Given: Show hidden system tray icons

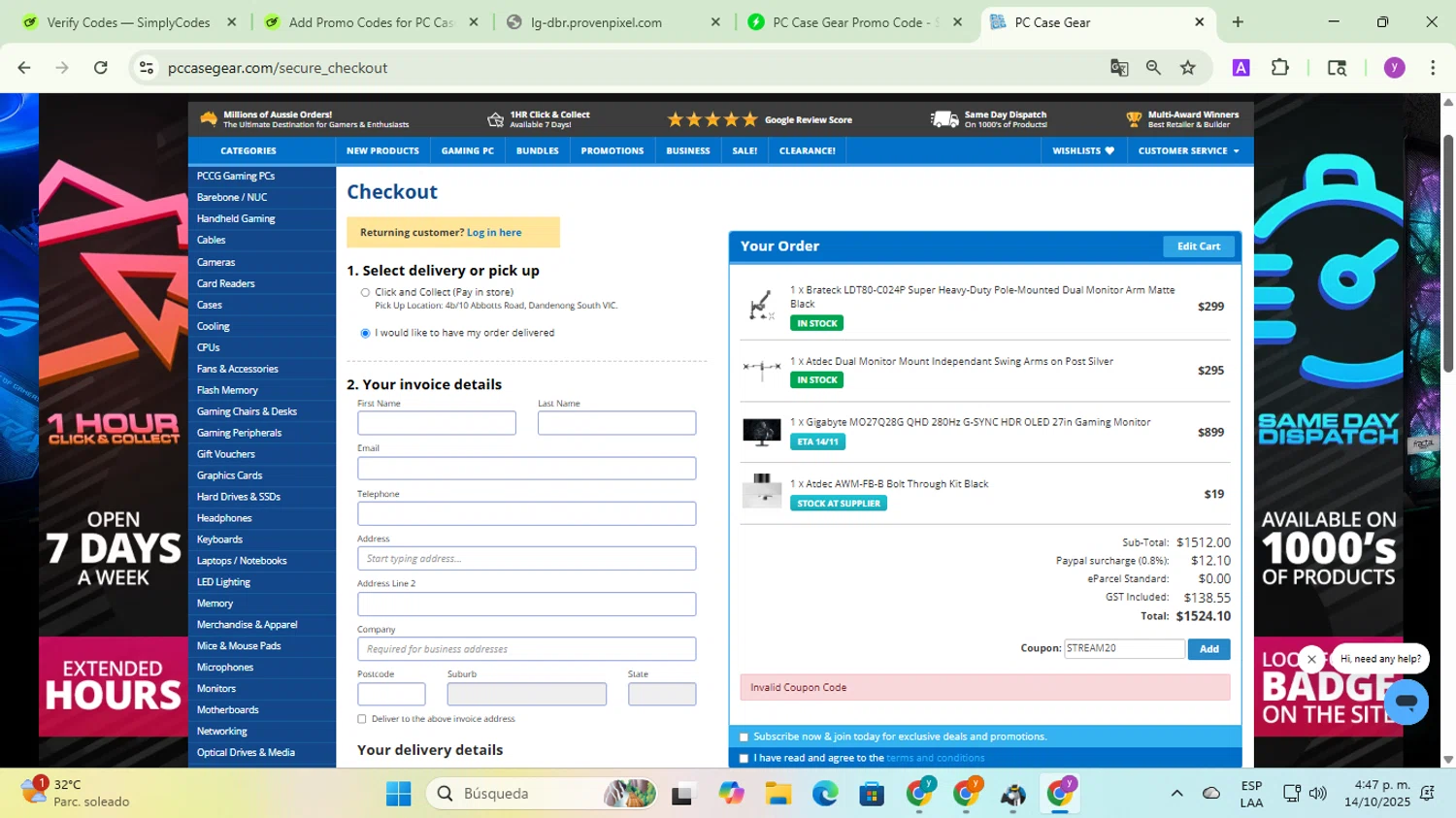Looking at the screenshot, I should (x=1176, y=794).
